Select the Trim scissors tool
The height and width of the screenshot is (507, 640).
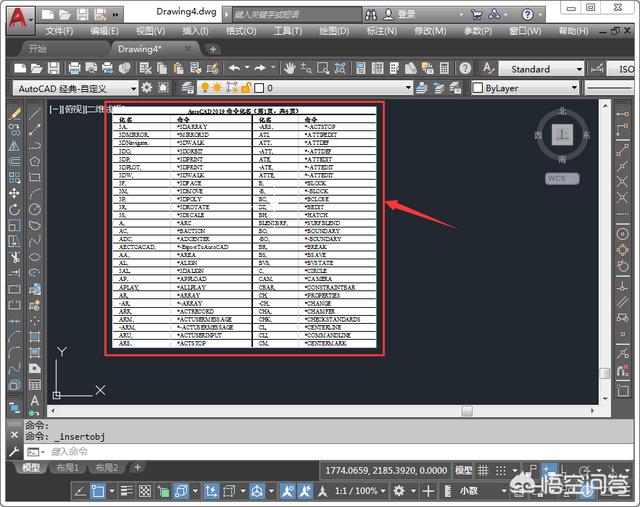tap(15, 258)
